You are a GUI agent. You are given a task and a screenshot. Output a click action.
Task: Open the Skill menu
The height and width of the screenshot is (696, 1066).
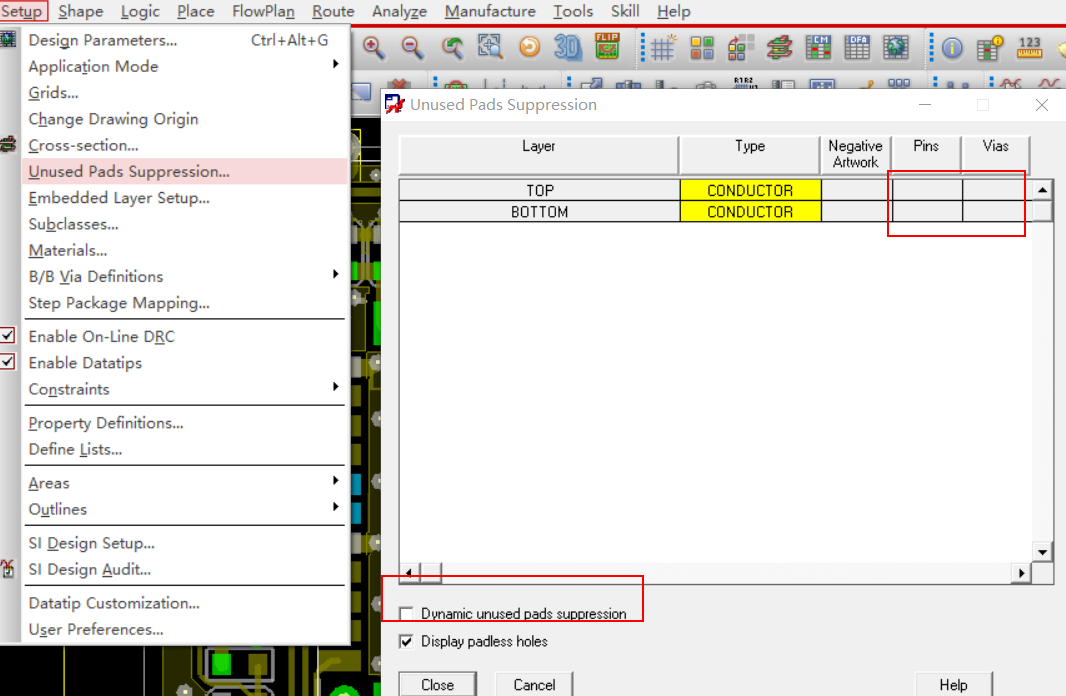(x=625, y=12)
